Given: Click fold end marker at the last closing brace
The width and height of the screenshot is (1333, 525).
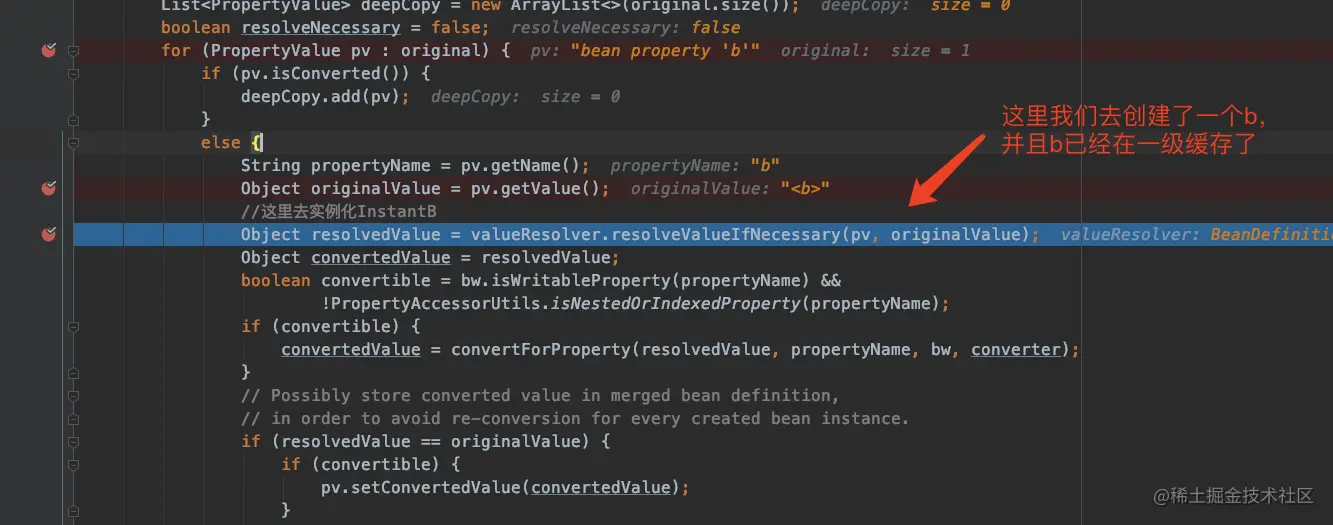Looking at the screenshot, I should (x=74, y=510).
